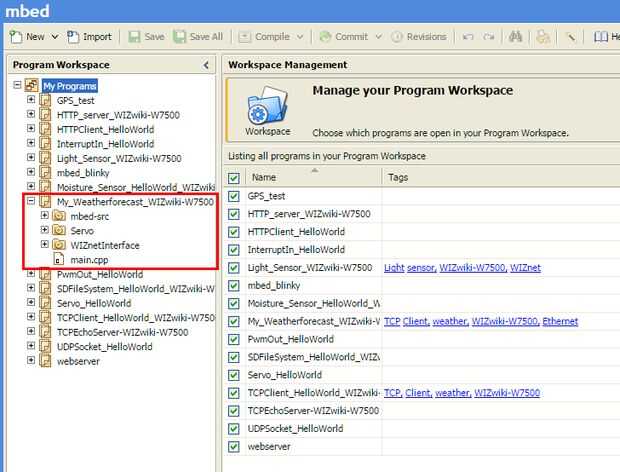Screen dimensions: 620x472
Task: Click the Undo arrow icon
Action: click(x=468, y=37)
